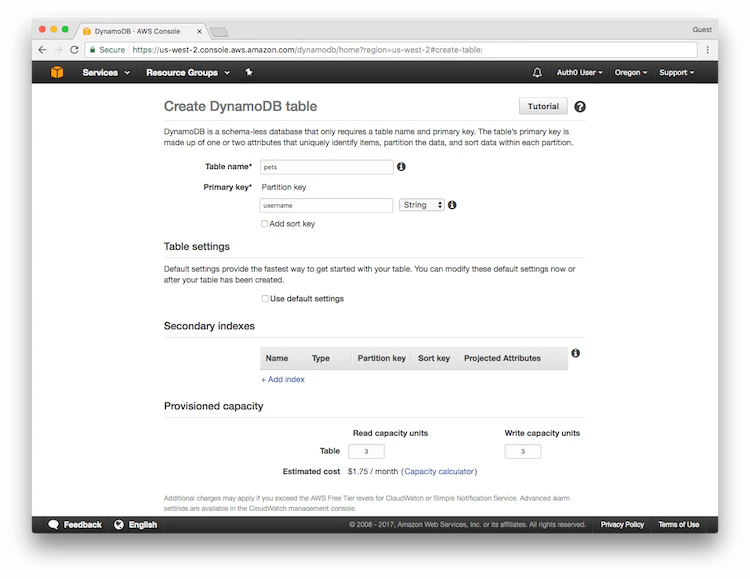Open the Privacy Policy link

coord(622,524)
